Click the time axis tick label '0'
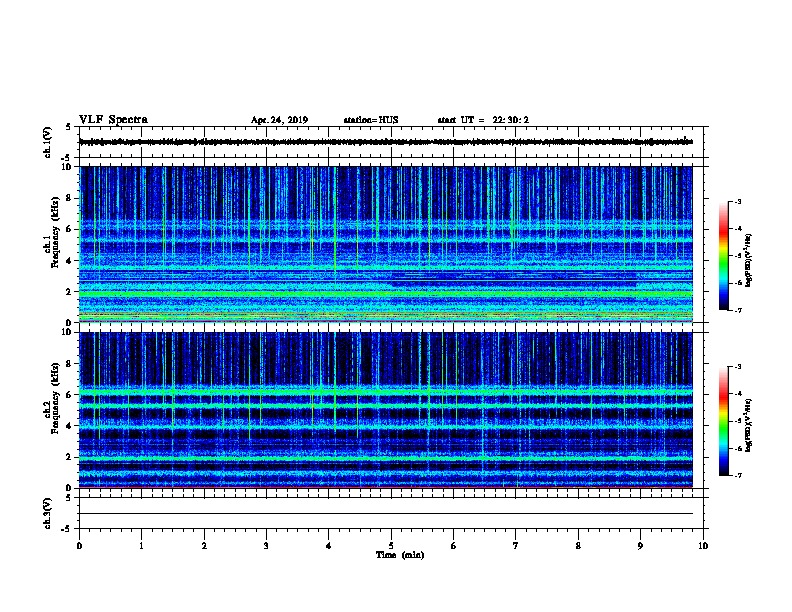 [x=79, y=546]
